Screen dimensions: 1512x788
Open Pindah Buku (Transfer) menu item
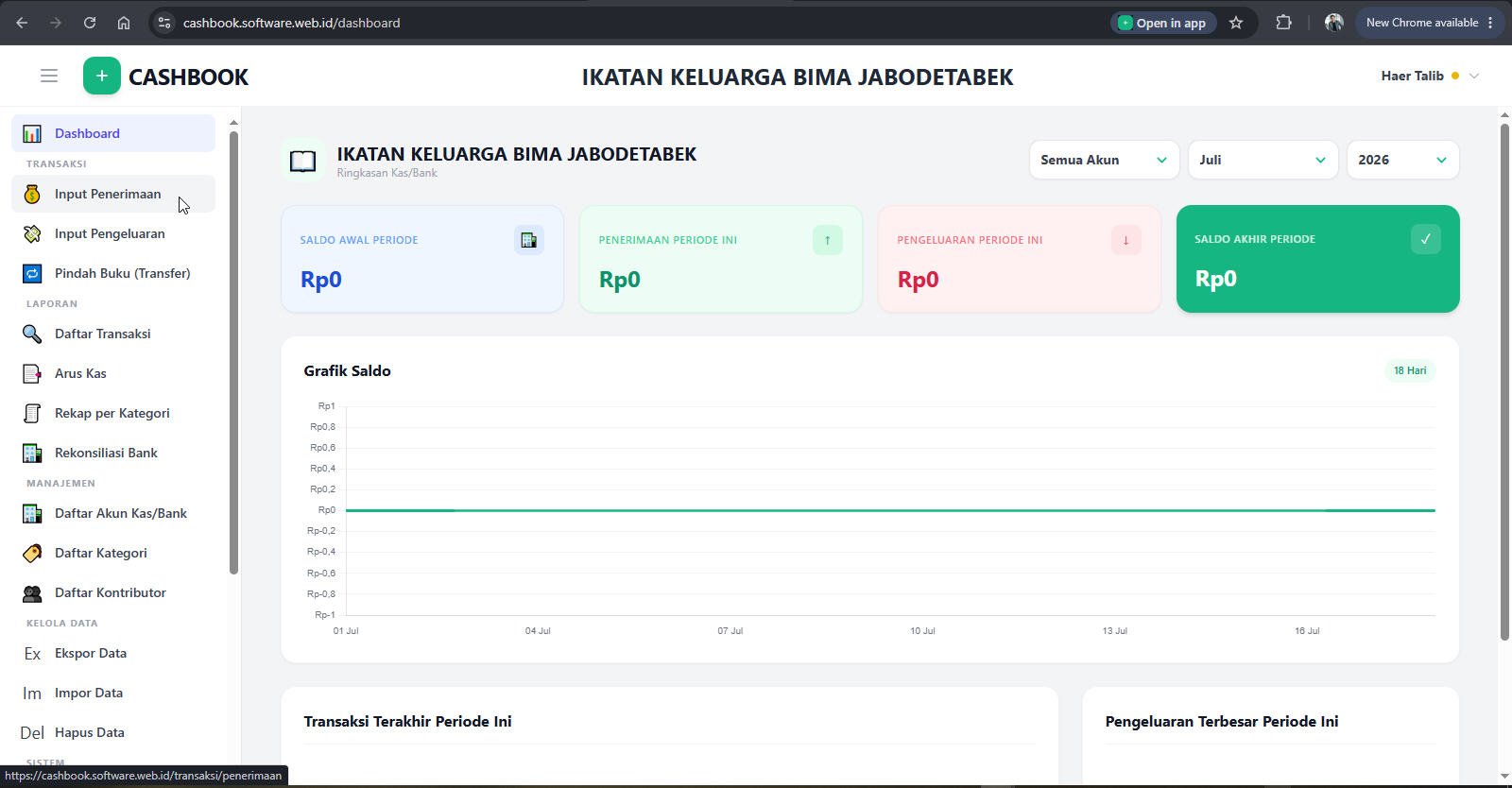click(113, 273)
